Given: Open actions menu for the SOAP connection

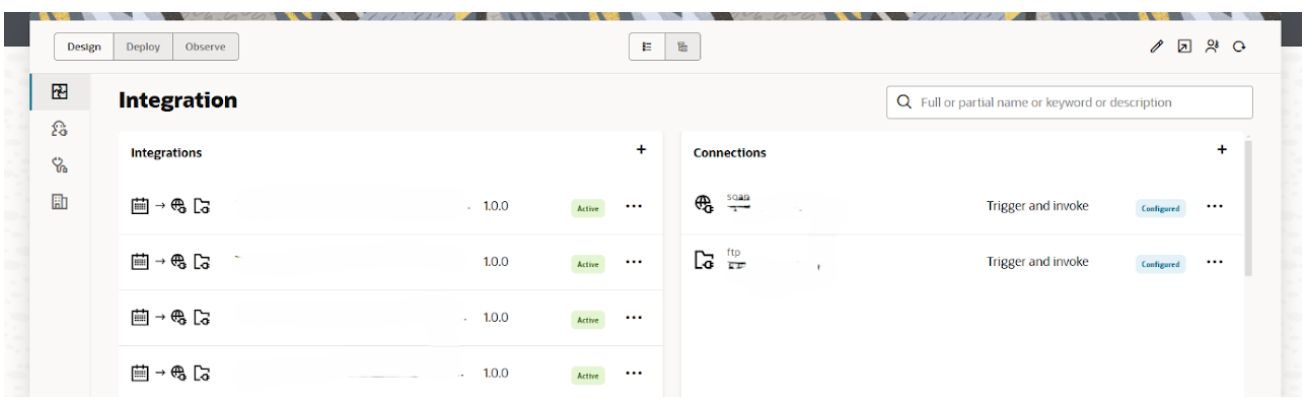Looking at the screenshot, I should (1214, 207).
